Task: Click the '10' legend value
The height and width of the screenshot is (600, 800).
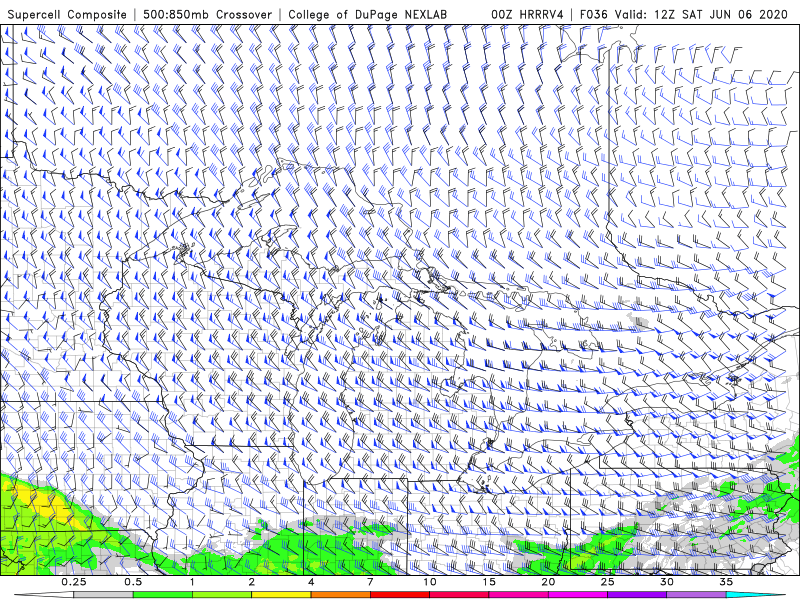Action: tap(430, 582)
